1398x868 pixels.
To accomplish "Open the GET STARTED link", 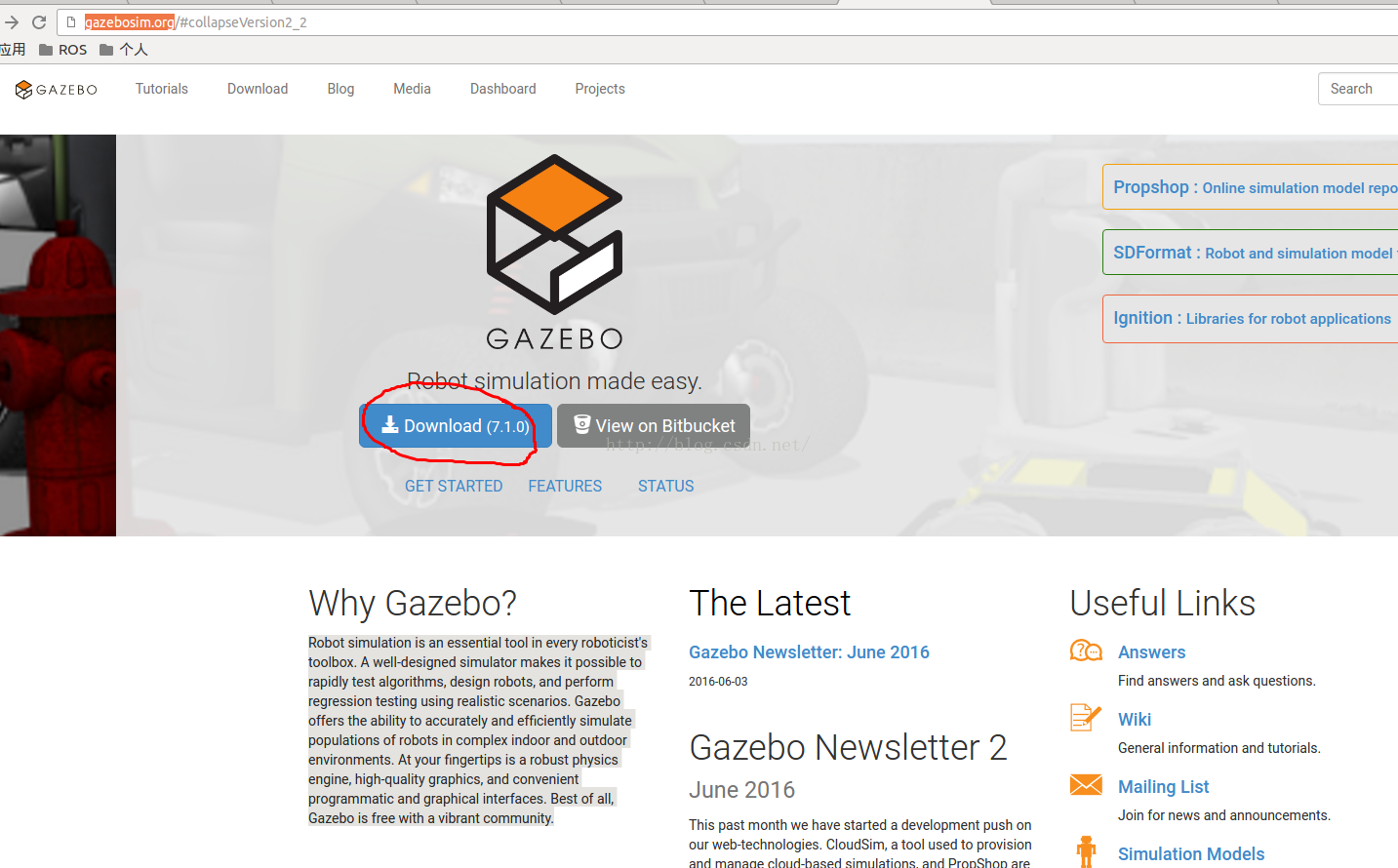I will pos(454,486).
